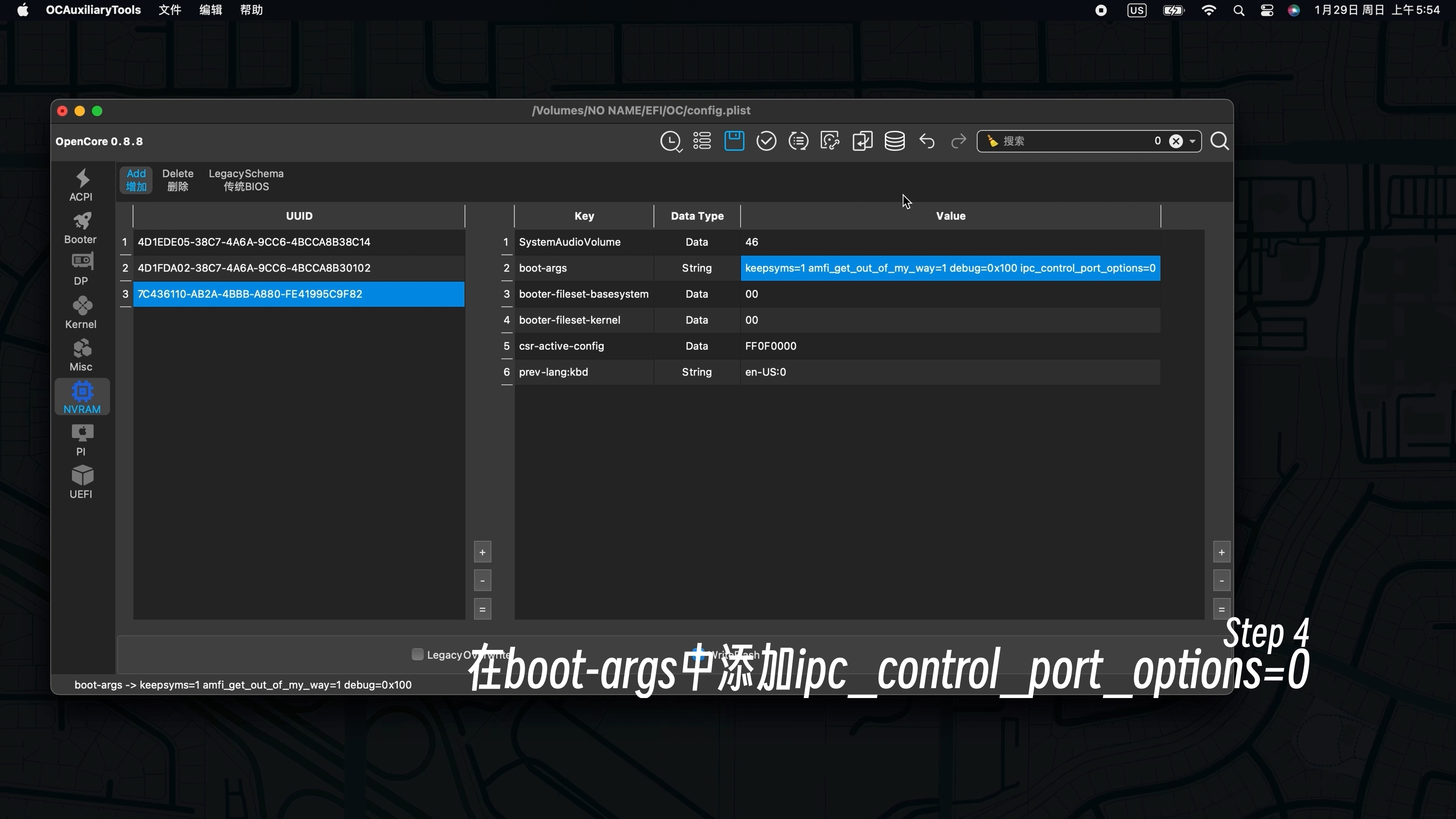This screenshot has width=1456, height=819.
Task: Toggle the LegacyOverwrite checkbox
Action: (417, 654)
